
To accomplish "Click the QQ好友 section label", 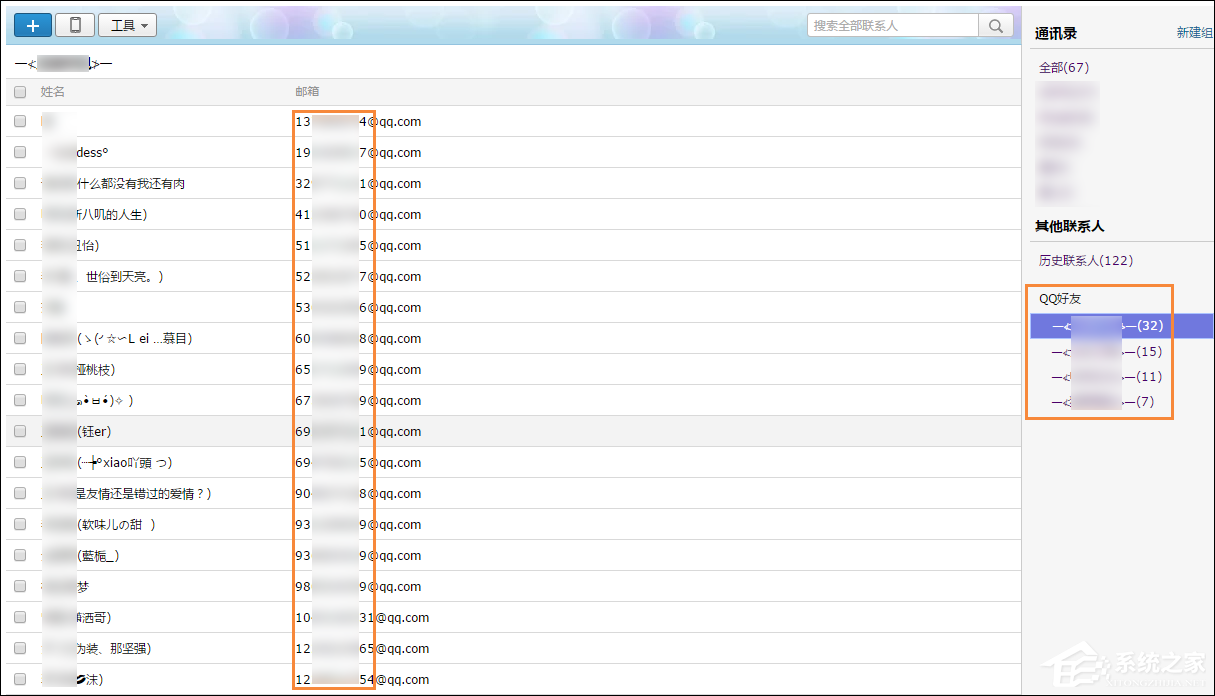I will click(1060, 299).
